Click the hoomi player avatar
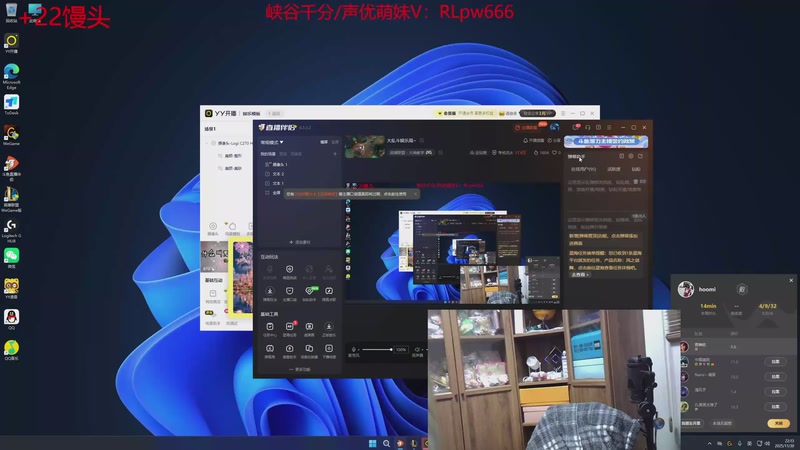800x450 pixels. tap(686, 289)
